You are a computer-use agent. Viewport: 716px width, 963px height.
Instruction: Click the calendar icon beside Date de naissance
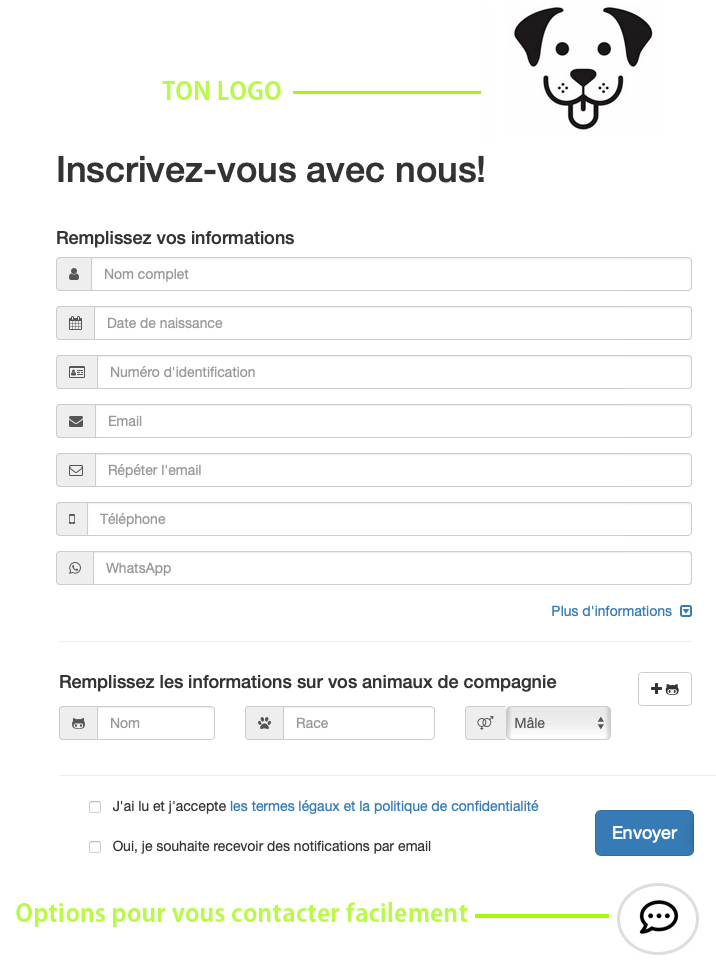(76, 323)
